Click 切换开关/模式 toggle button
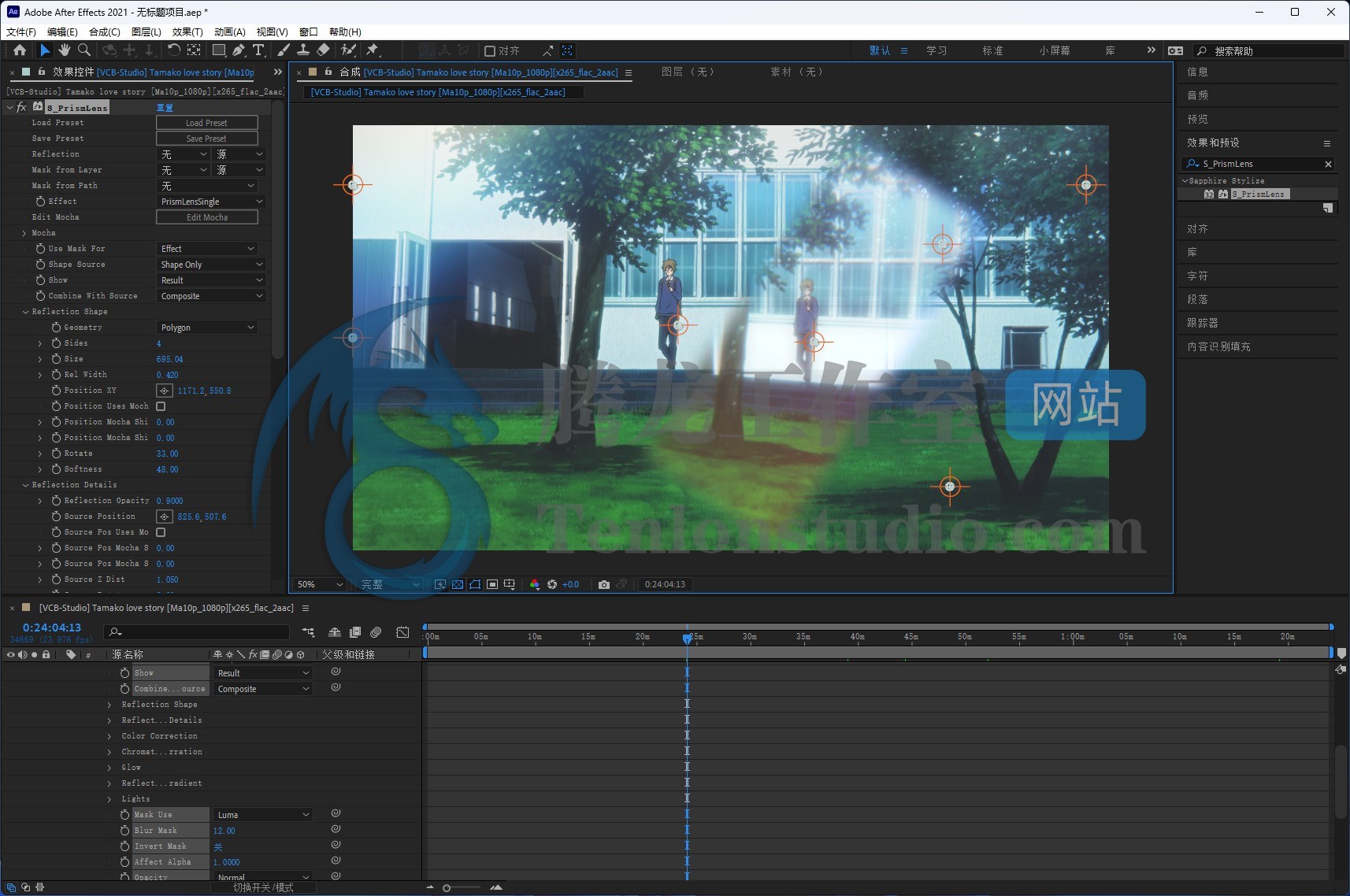 (263, 887)
